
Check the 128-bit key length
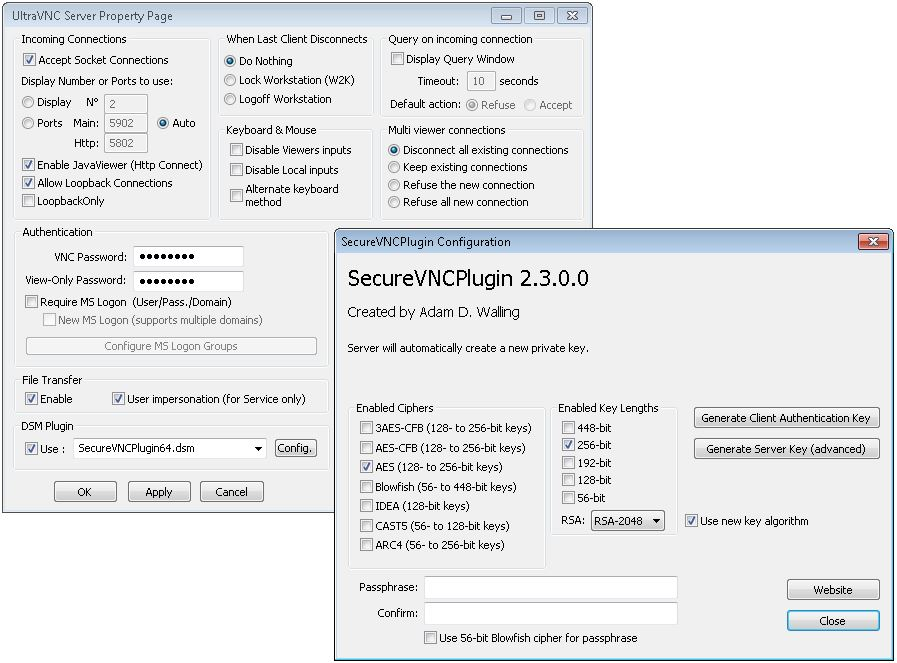pyautogui.click(x=568, y=479)
